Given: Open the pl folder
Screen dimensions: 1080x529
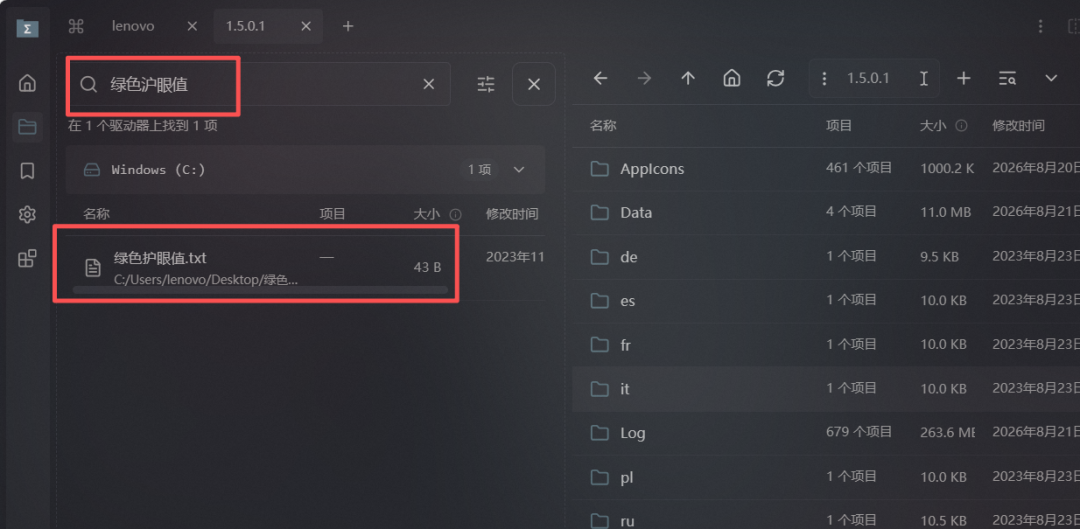Looking at the screenshot, I should (827, 477).
